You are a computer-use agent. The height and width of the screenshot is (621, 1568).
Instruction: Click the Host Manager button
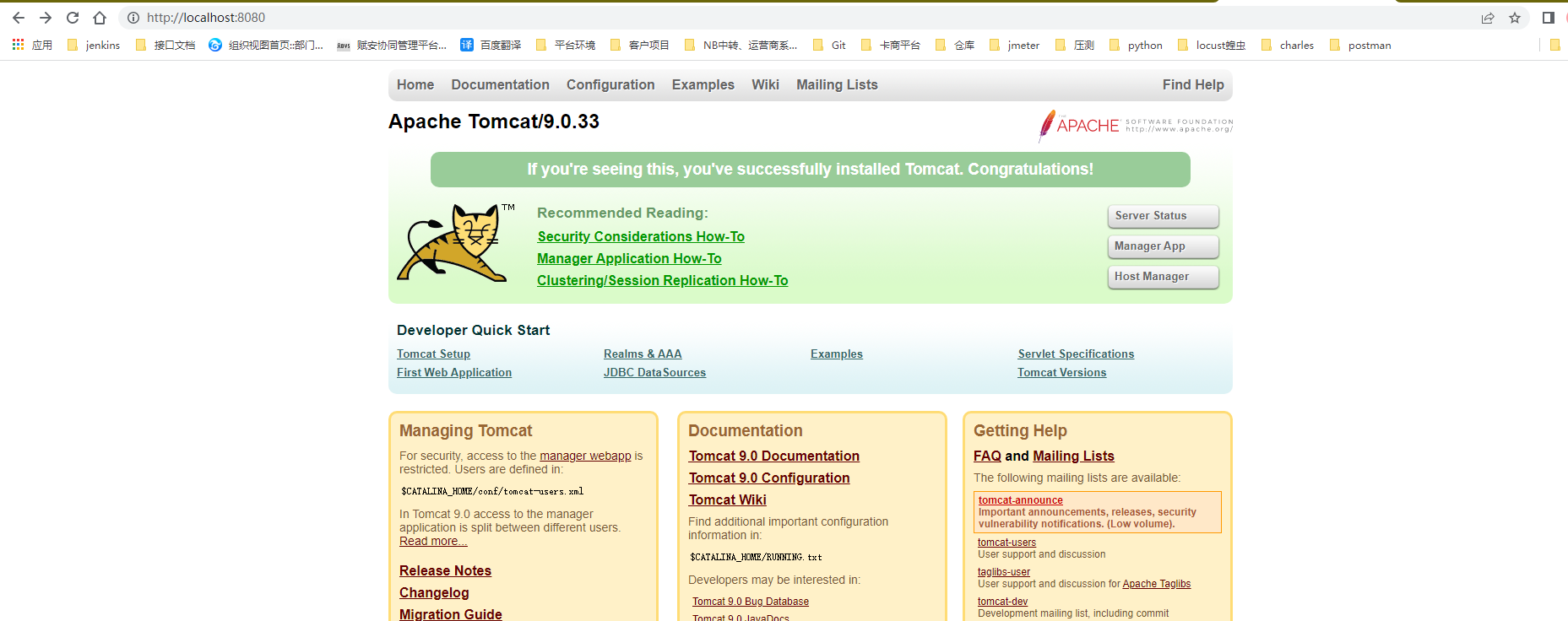(1163, 277)
